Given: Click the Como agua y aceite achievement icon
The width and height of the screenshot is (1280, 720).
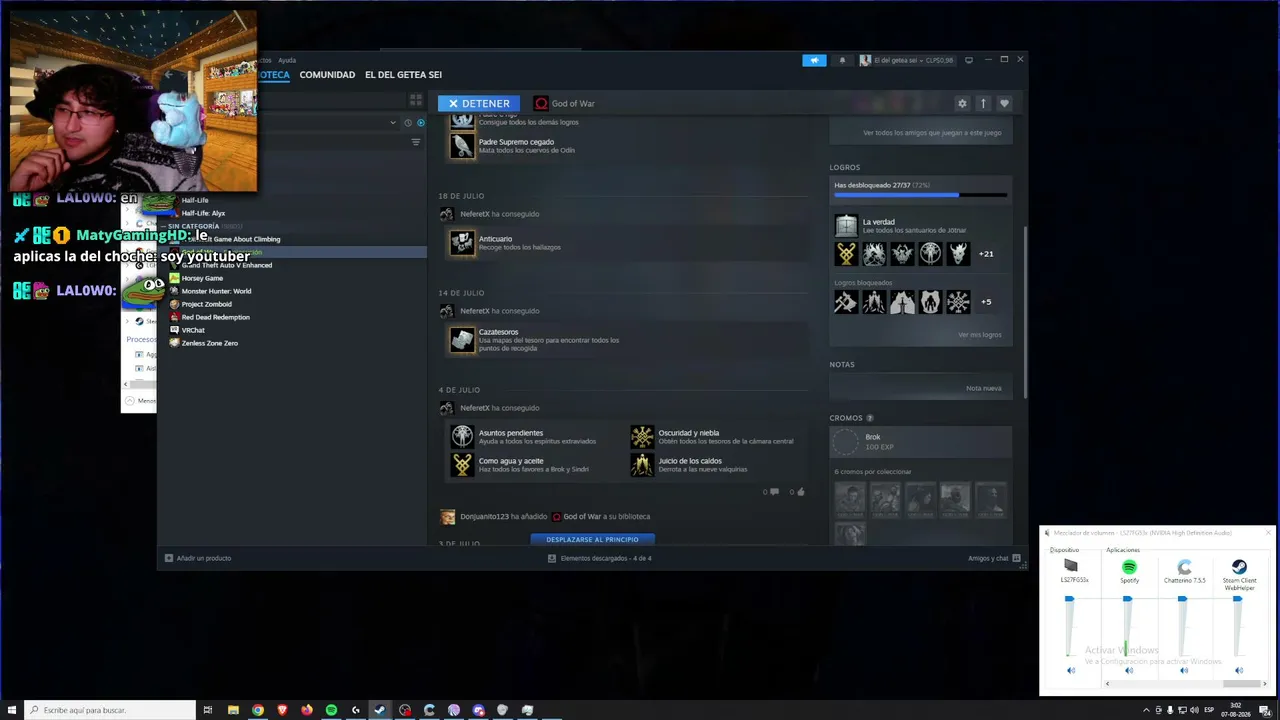Looking at the screenshot, I should (x=462, y=464).
